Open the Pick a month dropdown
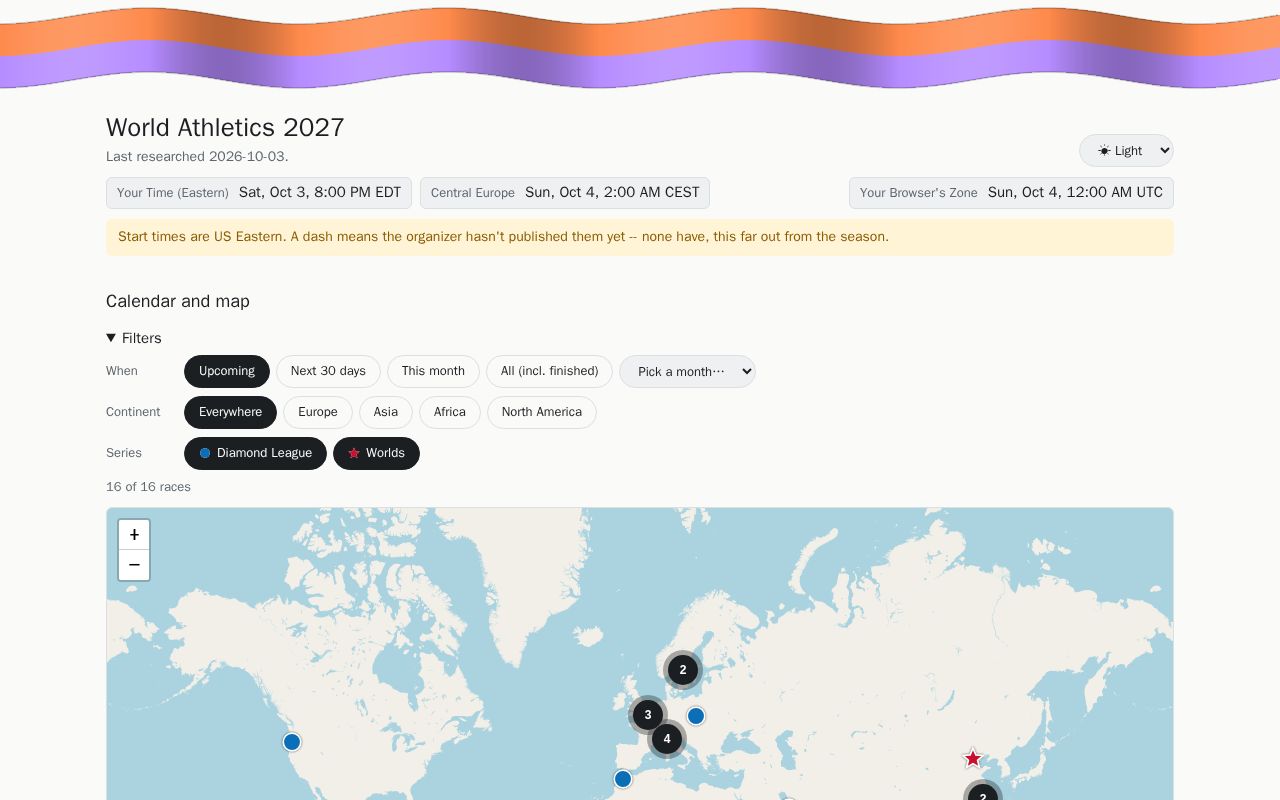 (x=687, y=371)
